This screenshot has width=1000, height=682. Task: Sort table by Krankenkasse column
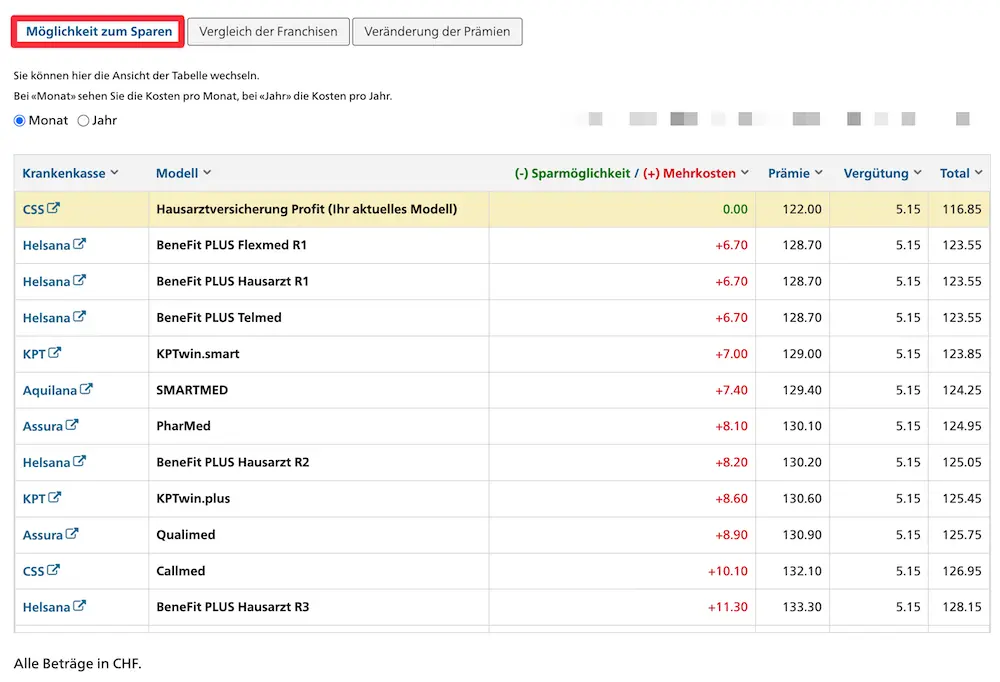tap(70, 173)
